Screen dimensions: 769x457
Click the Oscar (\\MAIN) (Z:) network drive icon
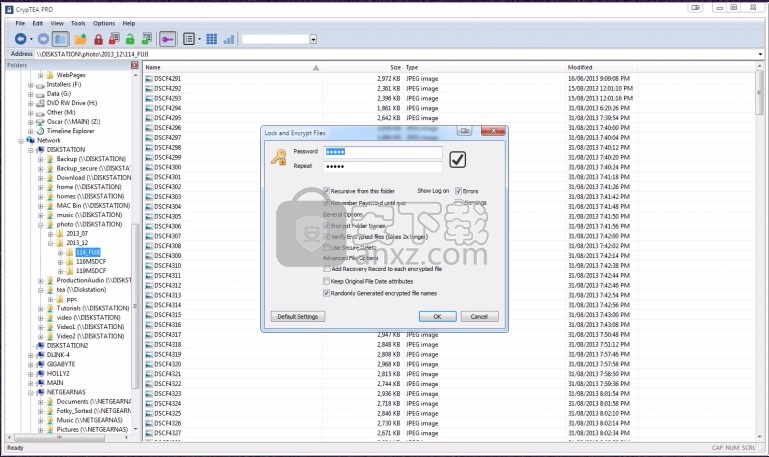click(x=41, y=122)
